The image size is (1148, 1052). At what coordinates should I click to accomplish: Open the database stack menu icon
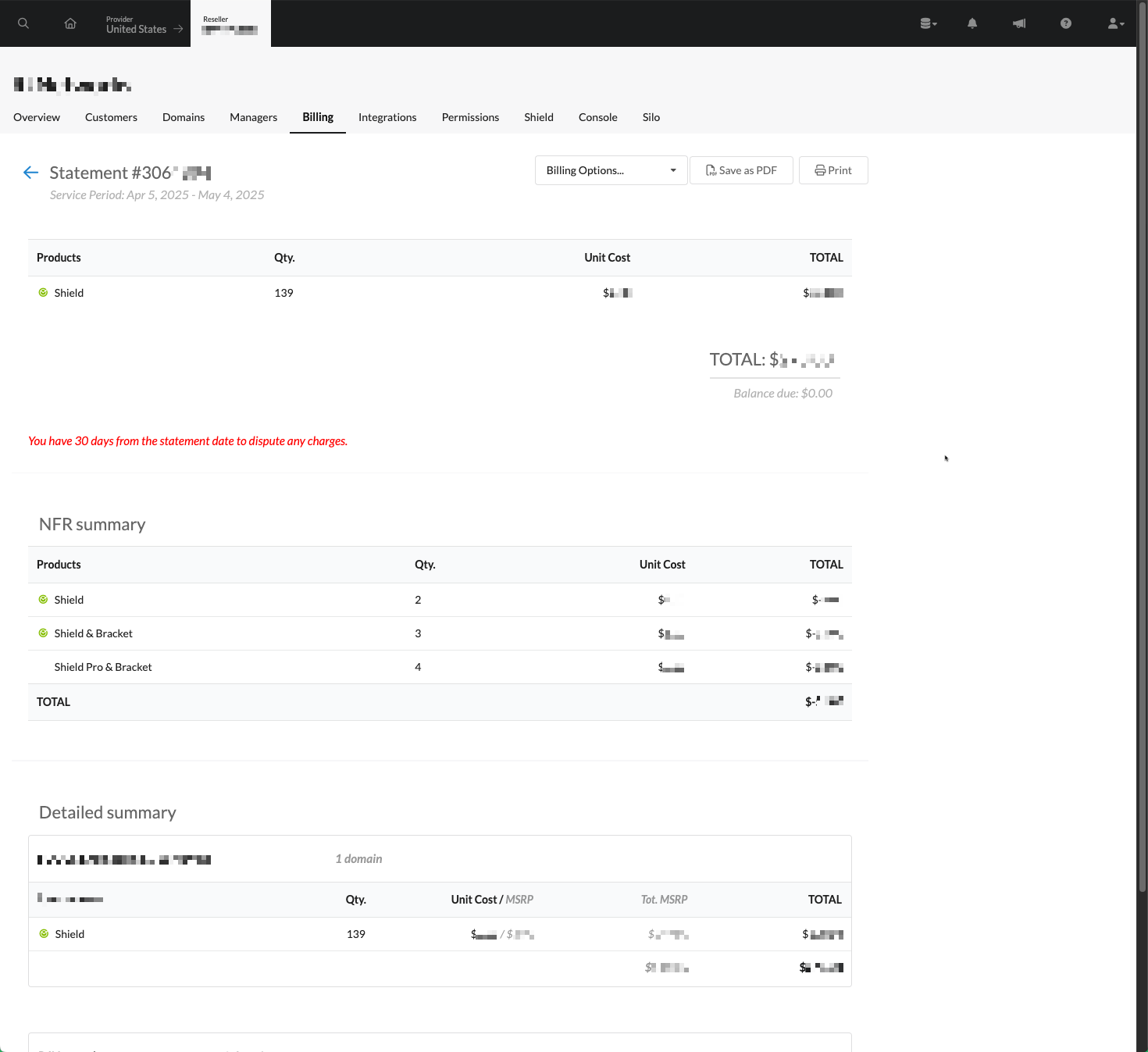928,23
